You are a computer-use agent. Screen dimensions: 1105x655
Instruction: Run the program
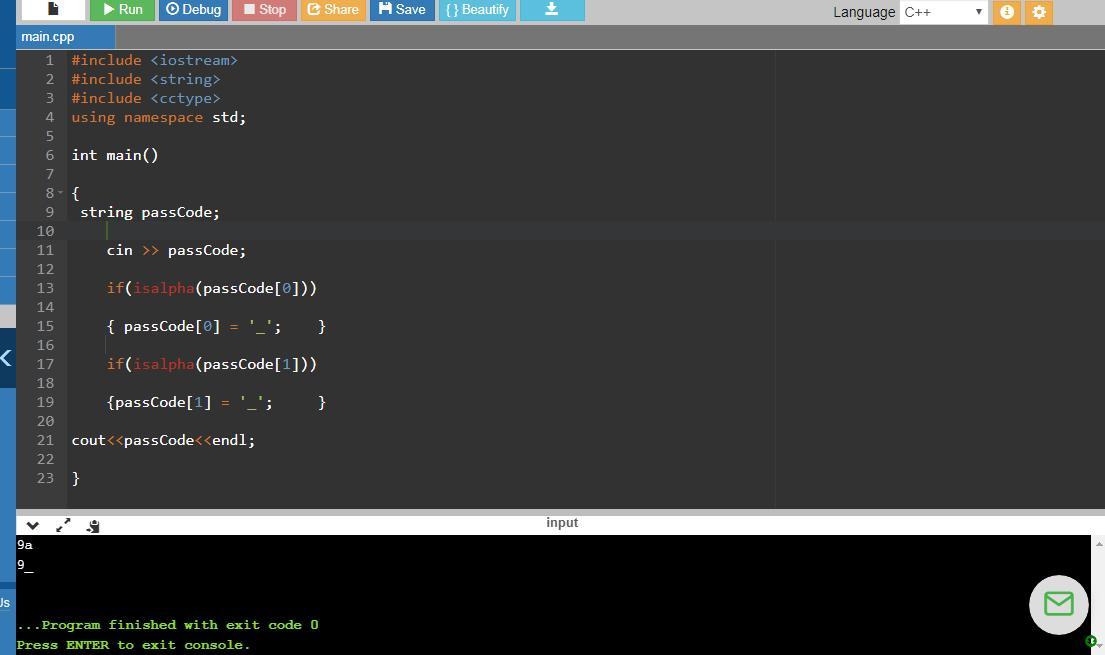[x=122, y=10]
